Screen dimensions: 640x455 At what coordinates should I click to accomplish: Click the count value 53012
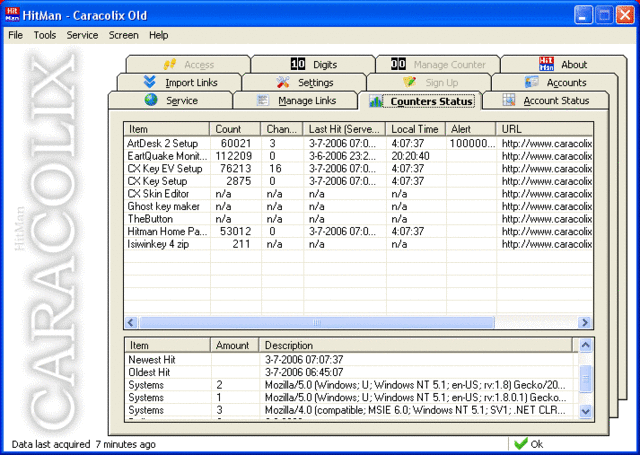pyautogui.click(x=236, y=231)
